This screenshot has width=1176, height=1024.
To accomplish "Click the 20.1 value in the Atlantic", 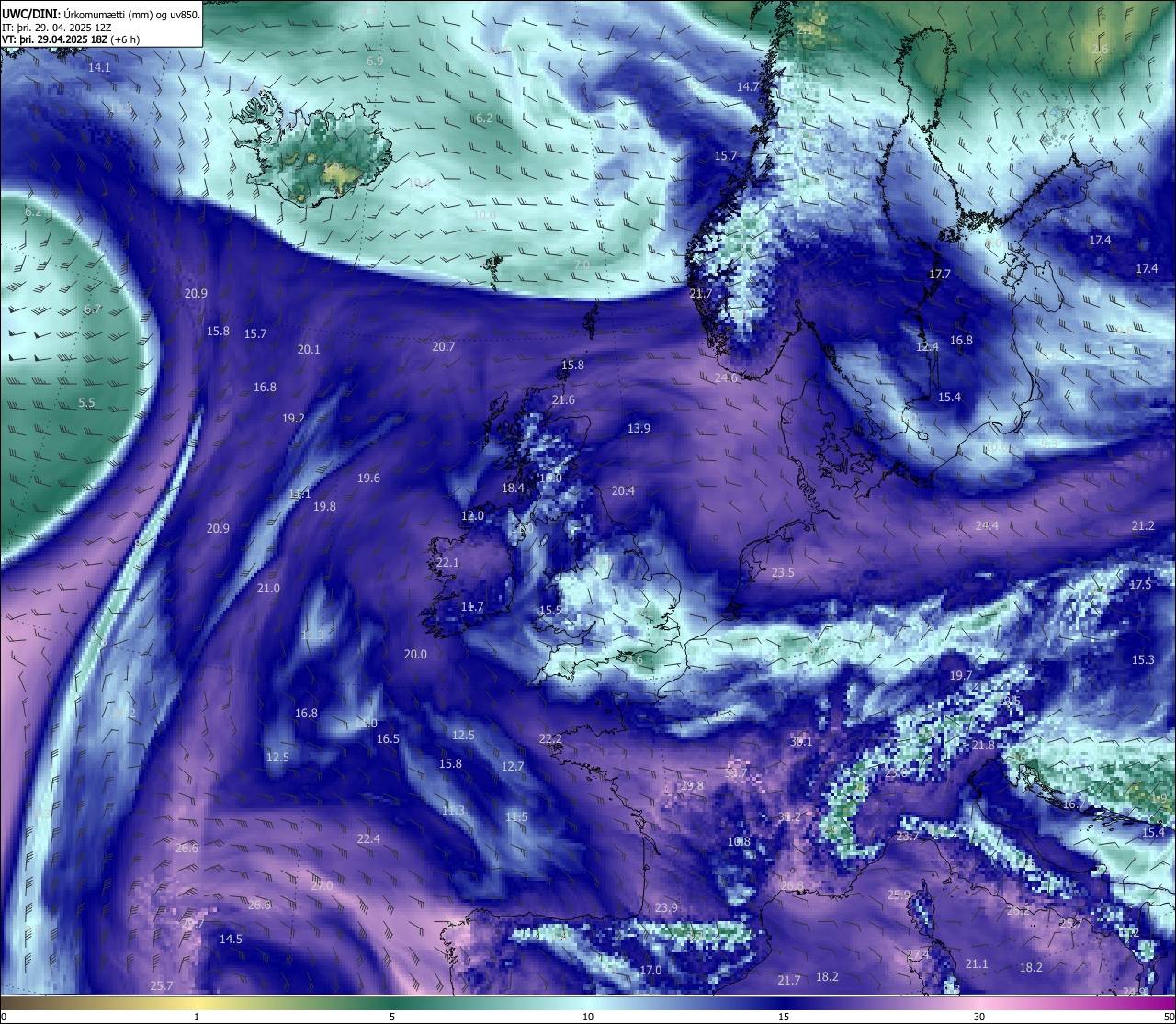I will (x=309, y=349).
